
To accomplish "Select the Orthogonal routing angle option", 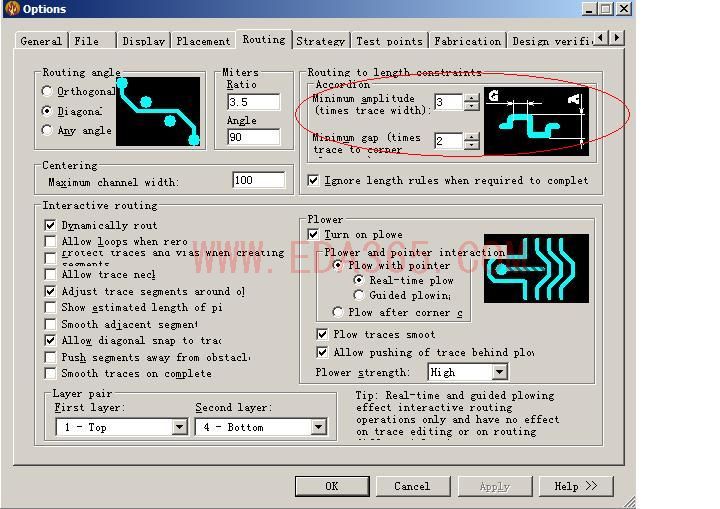I will point(47,92).
